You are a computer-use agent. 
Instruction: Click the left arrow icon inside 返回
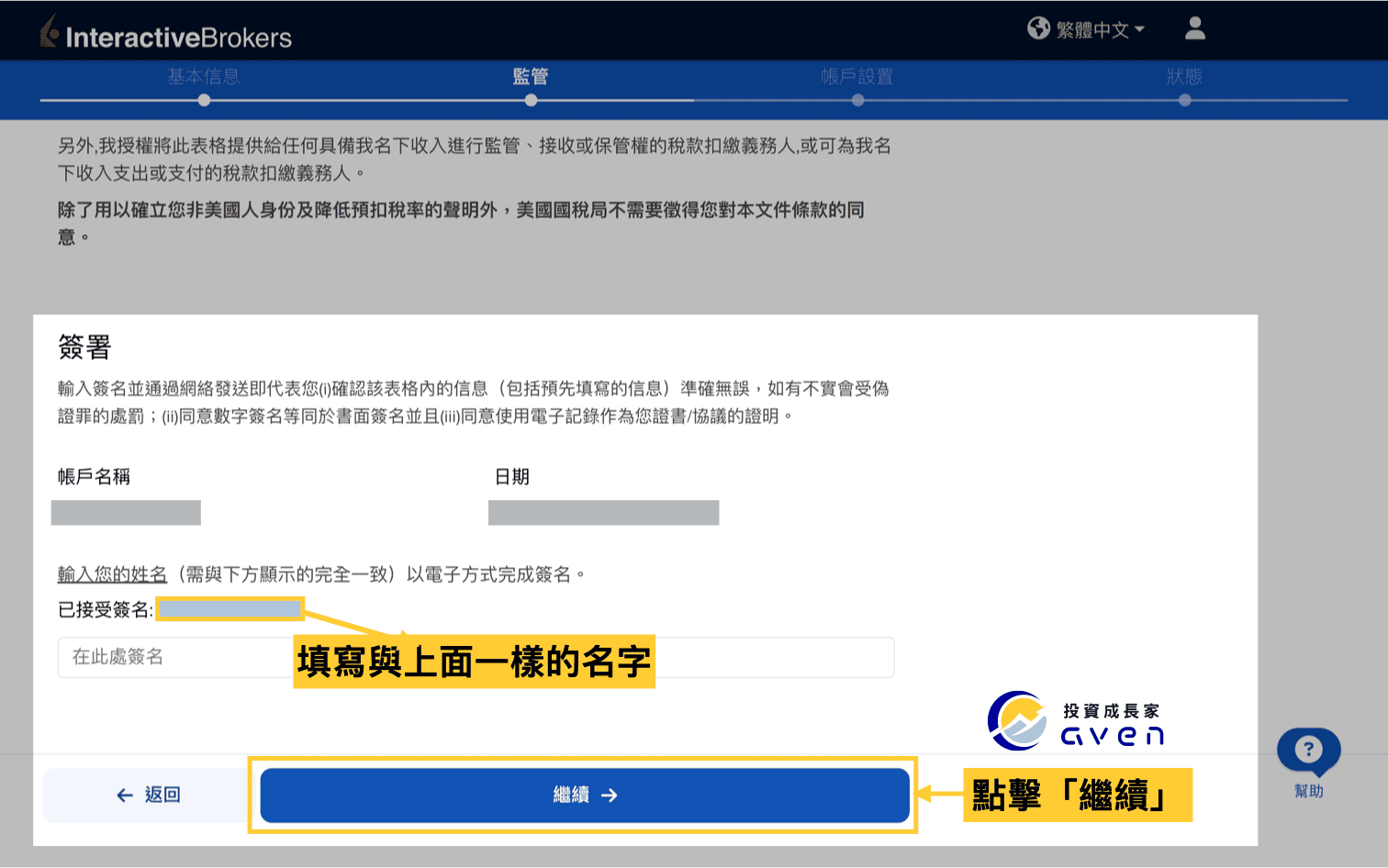click(124, 795)
